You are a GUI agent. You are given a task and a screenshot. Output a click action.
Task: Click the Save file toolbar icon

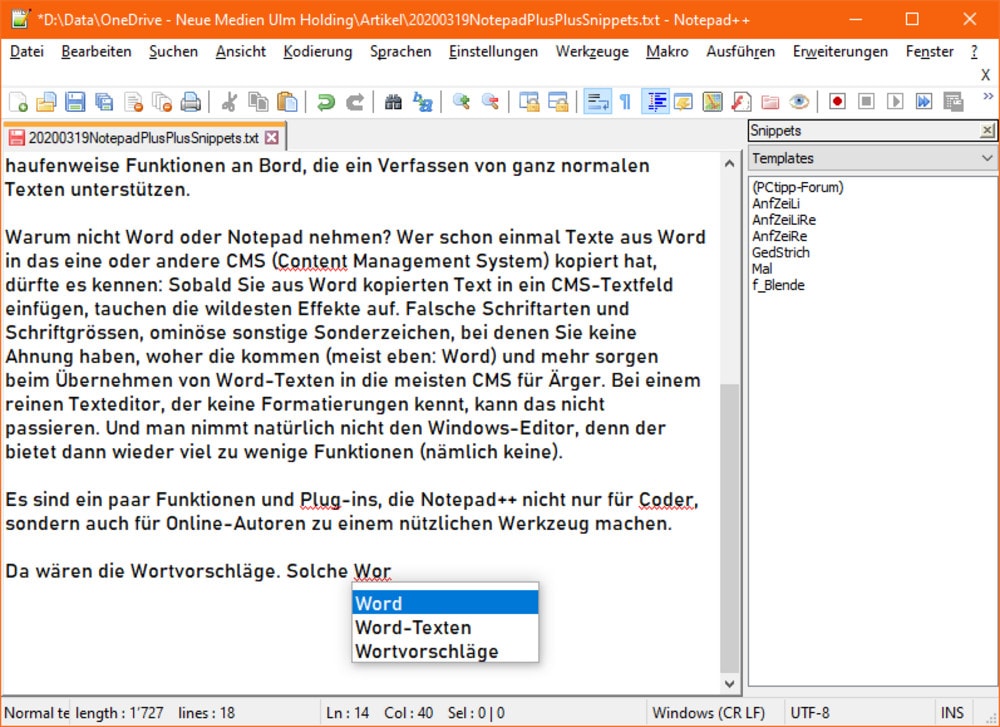(74, 101)
